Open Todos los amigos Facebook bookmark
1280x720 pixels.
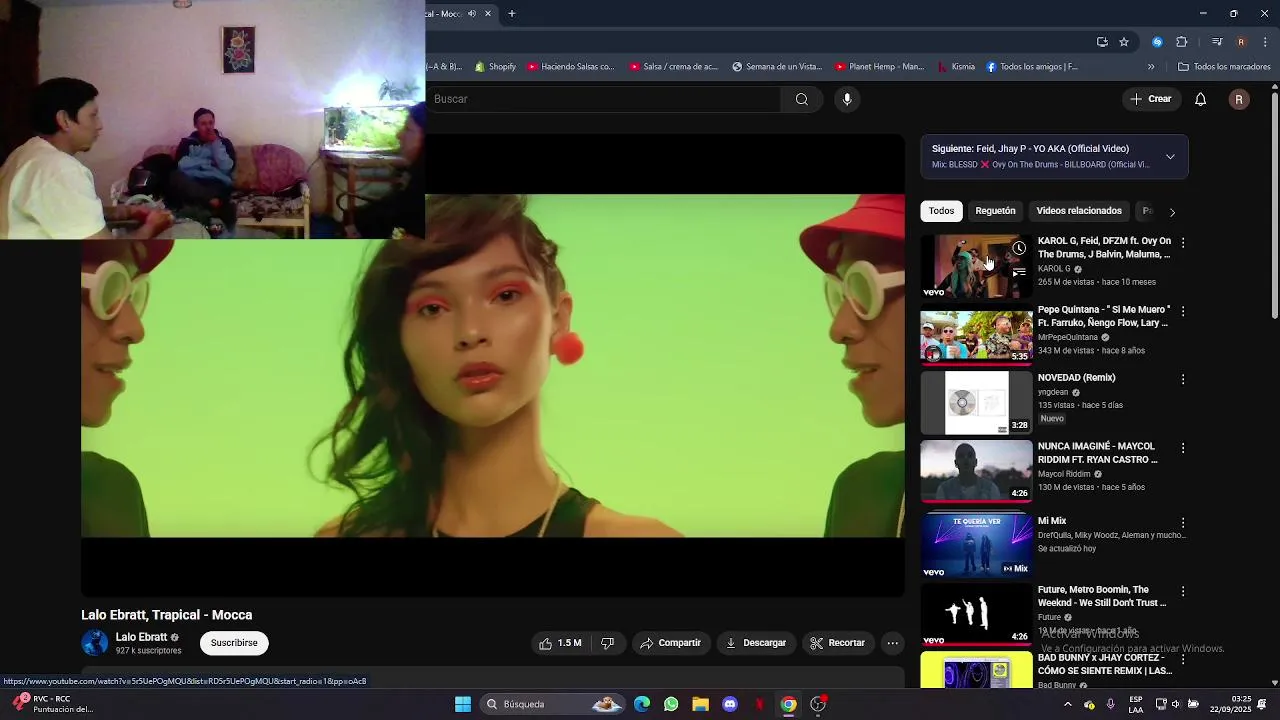click(x=1031, y=67)
